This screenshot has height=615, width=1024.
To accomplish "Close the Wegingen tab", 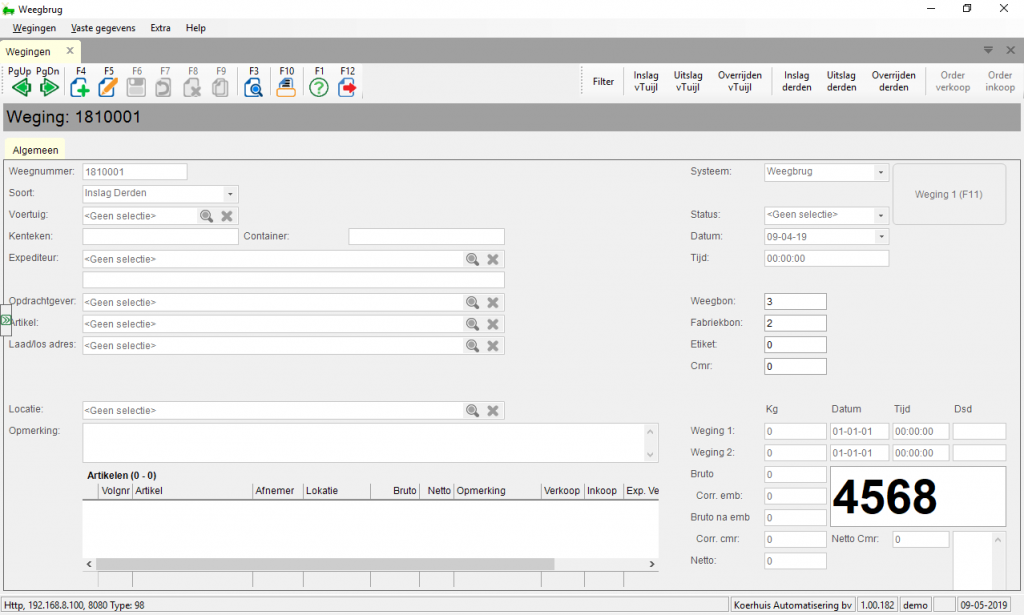I will 70,50.
